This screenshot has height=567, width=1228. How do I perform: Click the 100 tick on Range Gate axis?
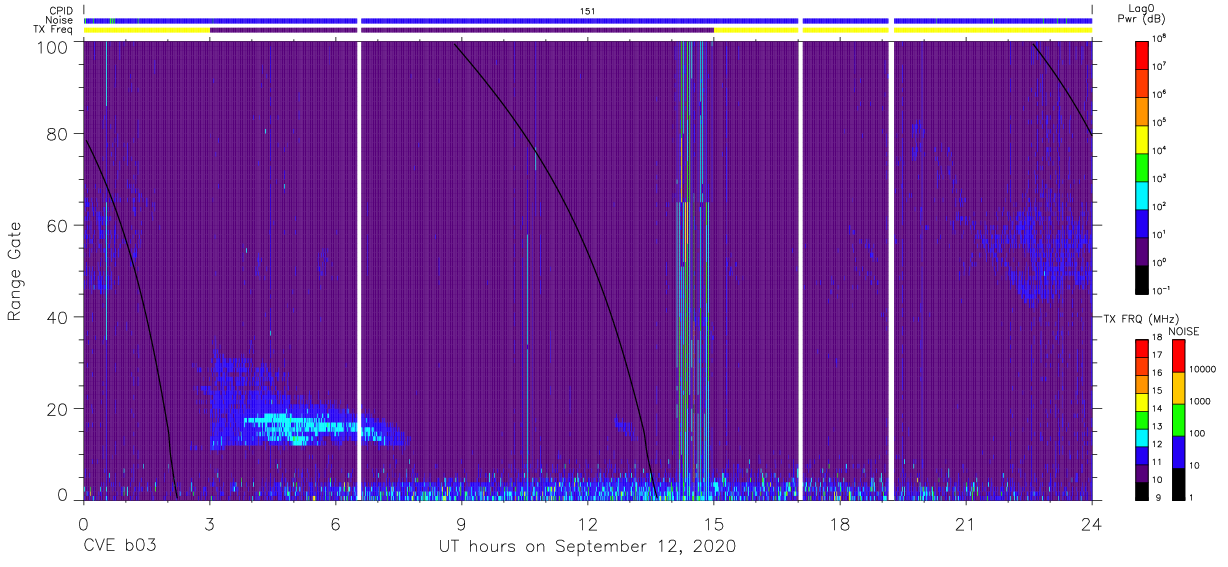(51, 48)
